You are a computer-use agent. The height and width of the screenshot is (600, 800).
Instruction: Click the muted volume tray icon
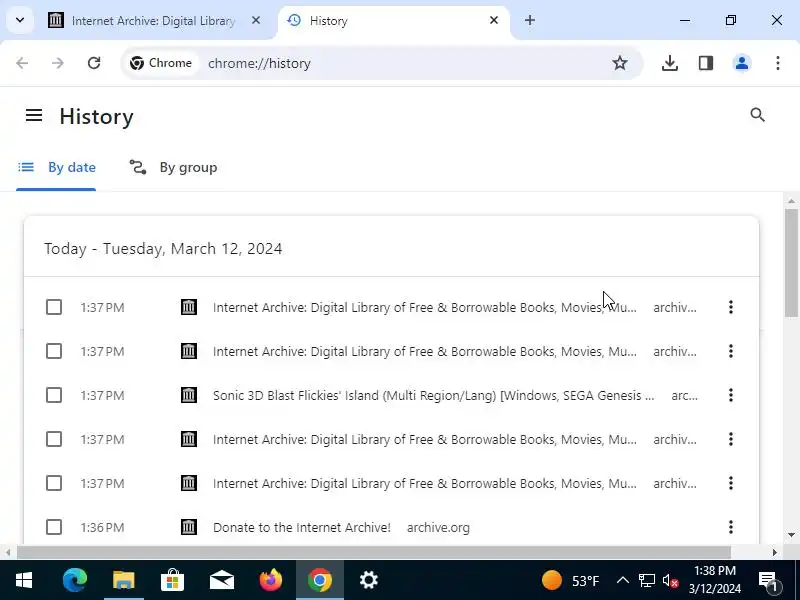click(670, 581)
